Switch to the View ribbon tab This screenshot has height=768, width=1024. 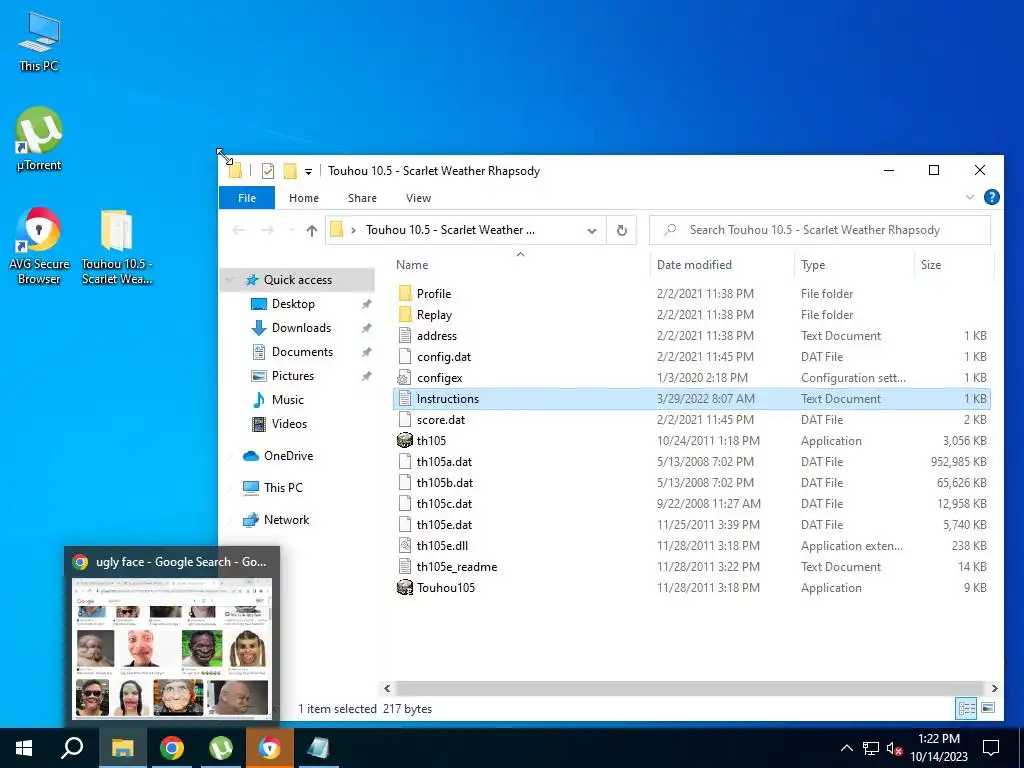pos(418,198)
